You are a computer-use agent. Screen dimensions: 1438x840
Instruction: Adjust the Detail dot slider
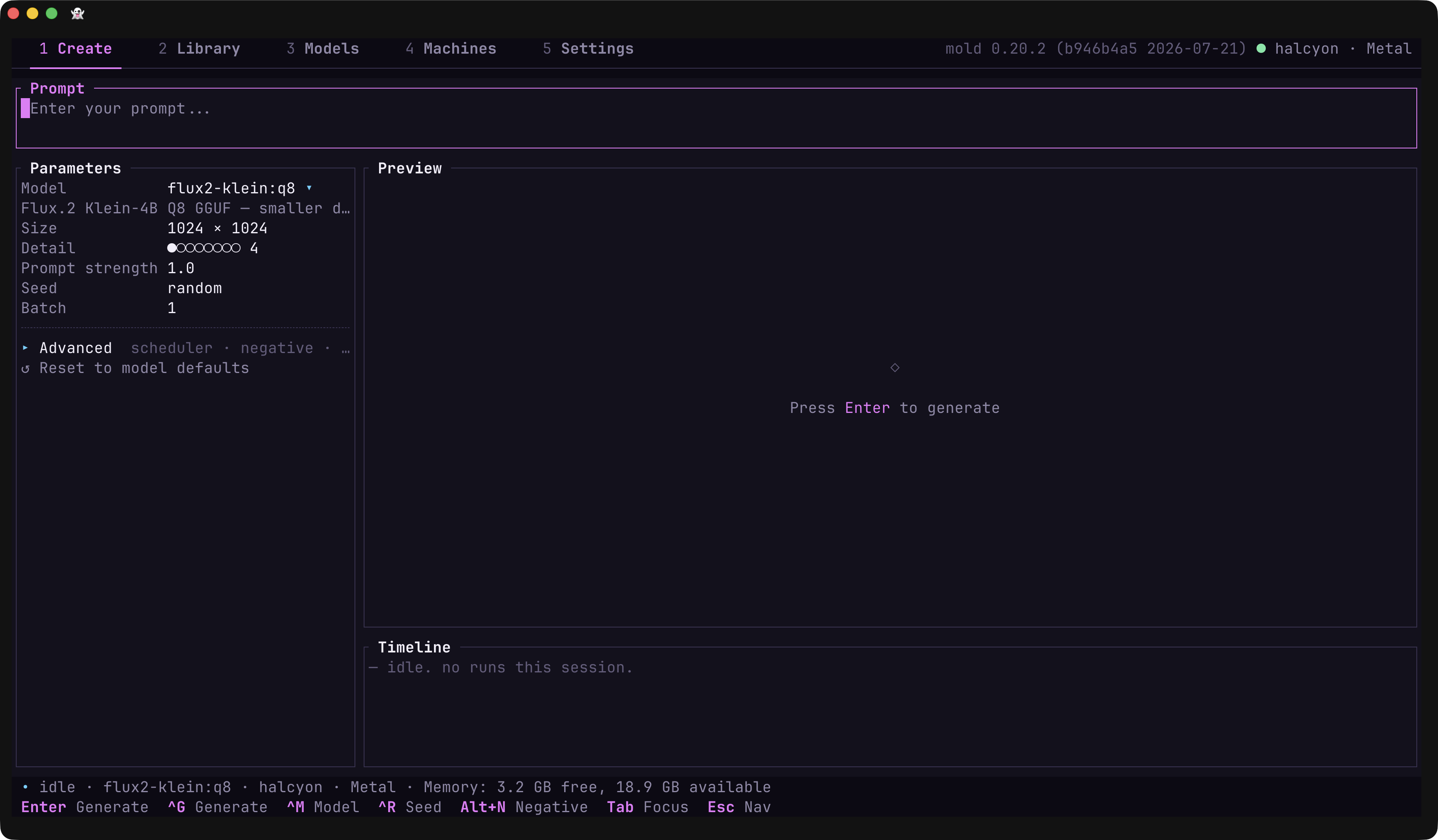click(x=204, y=248)
